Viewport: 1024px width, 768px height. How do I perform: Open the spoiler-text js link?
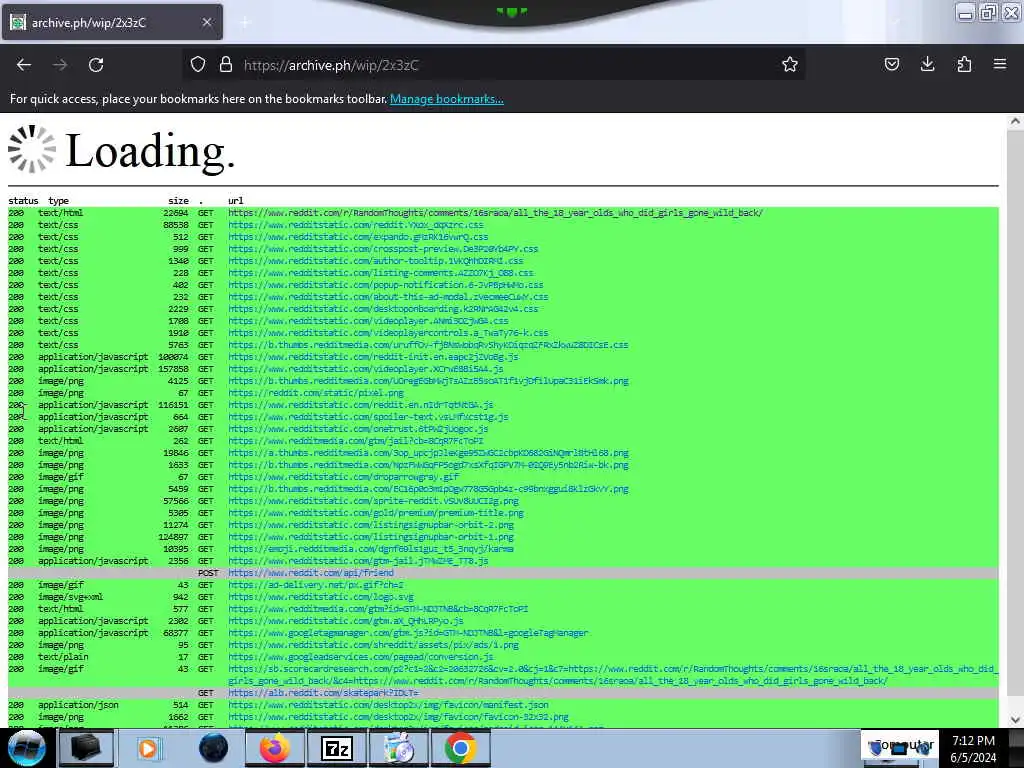click(368, 417)
